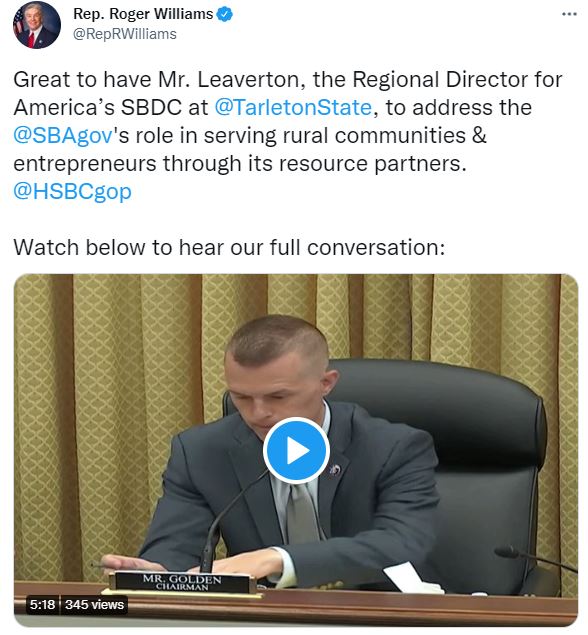
Task: Click the blue verified checkmark badge
Action: pos(224,15)
